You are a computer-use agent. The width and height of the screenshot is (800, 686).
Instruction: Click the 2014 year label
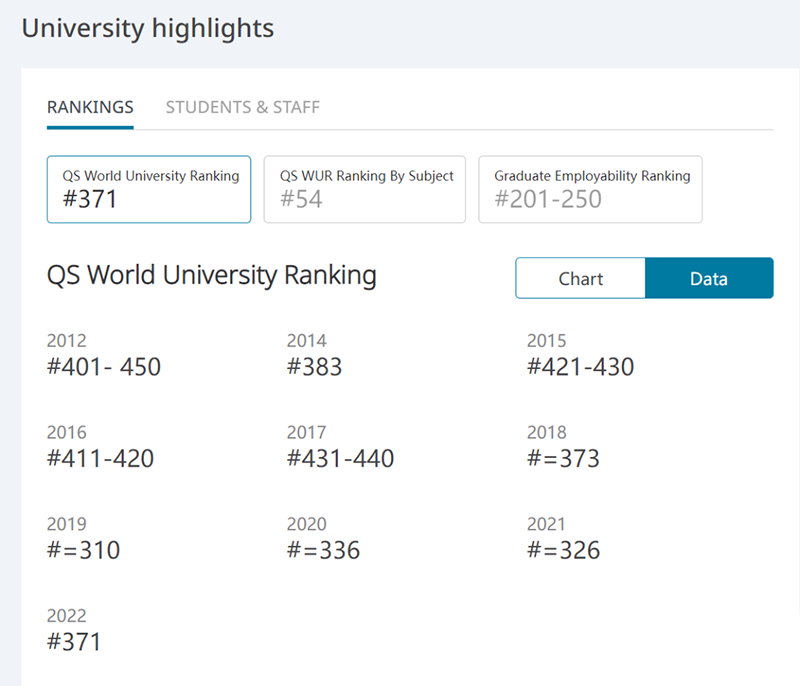307,341
